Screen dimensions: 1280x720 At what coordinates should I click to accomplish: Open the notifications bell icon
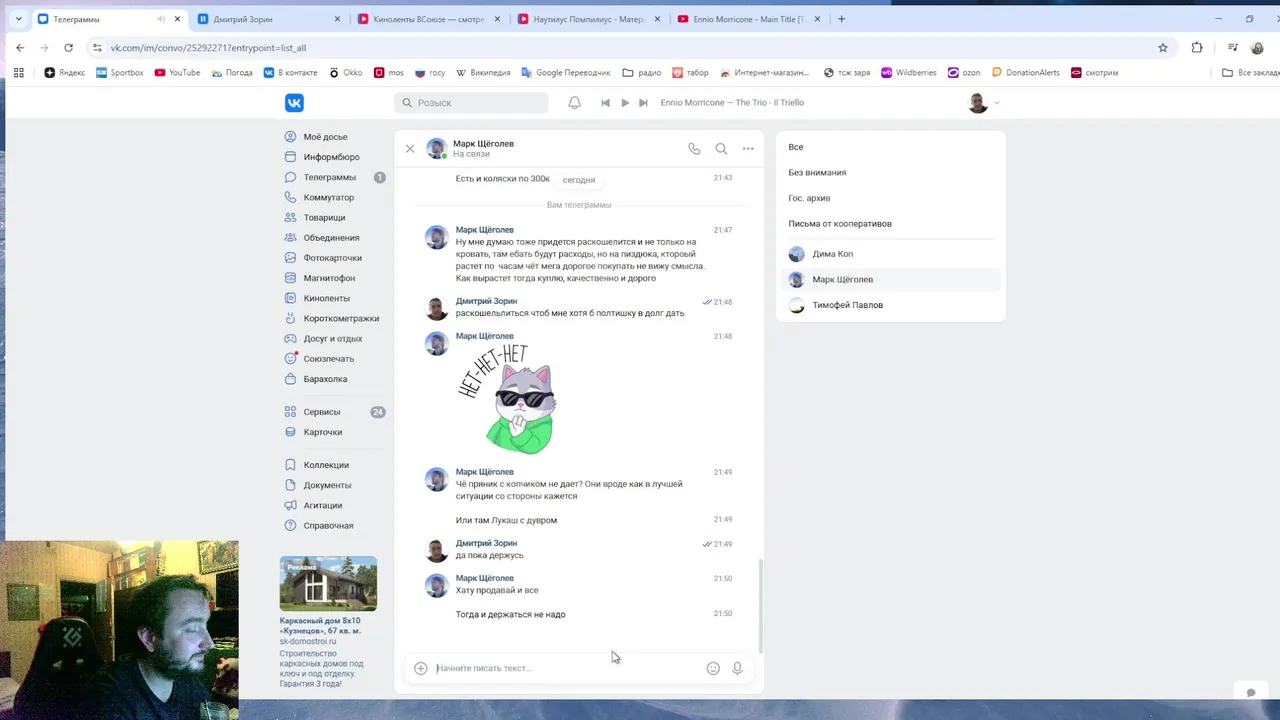574,103
